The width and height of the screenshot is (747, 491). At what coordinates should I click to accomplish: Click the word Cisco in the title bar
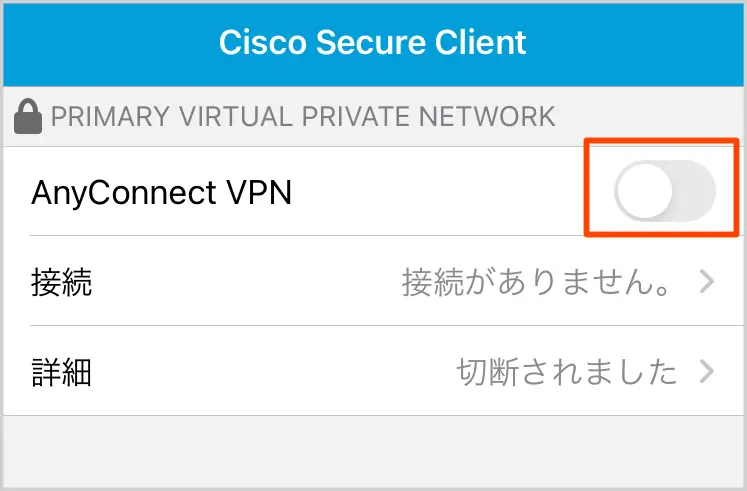click(262, 43)
